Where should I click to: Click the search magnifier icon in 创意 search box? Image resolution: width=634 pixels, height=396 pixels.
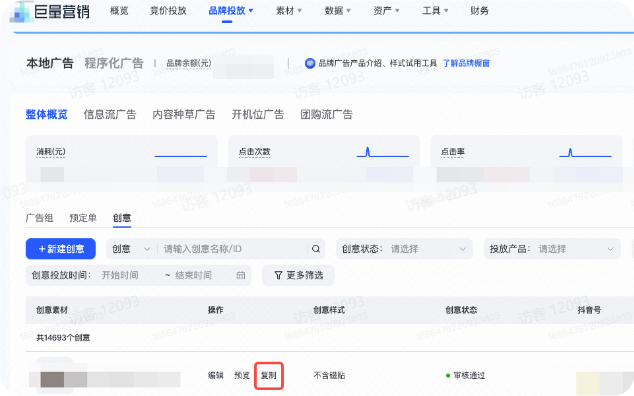point(316,249)
